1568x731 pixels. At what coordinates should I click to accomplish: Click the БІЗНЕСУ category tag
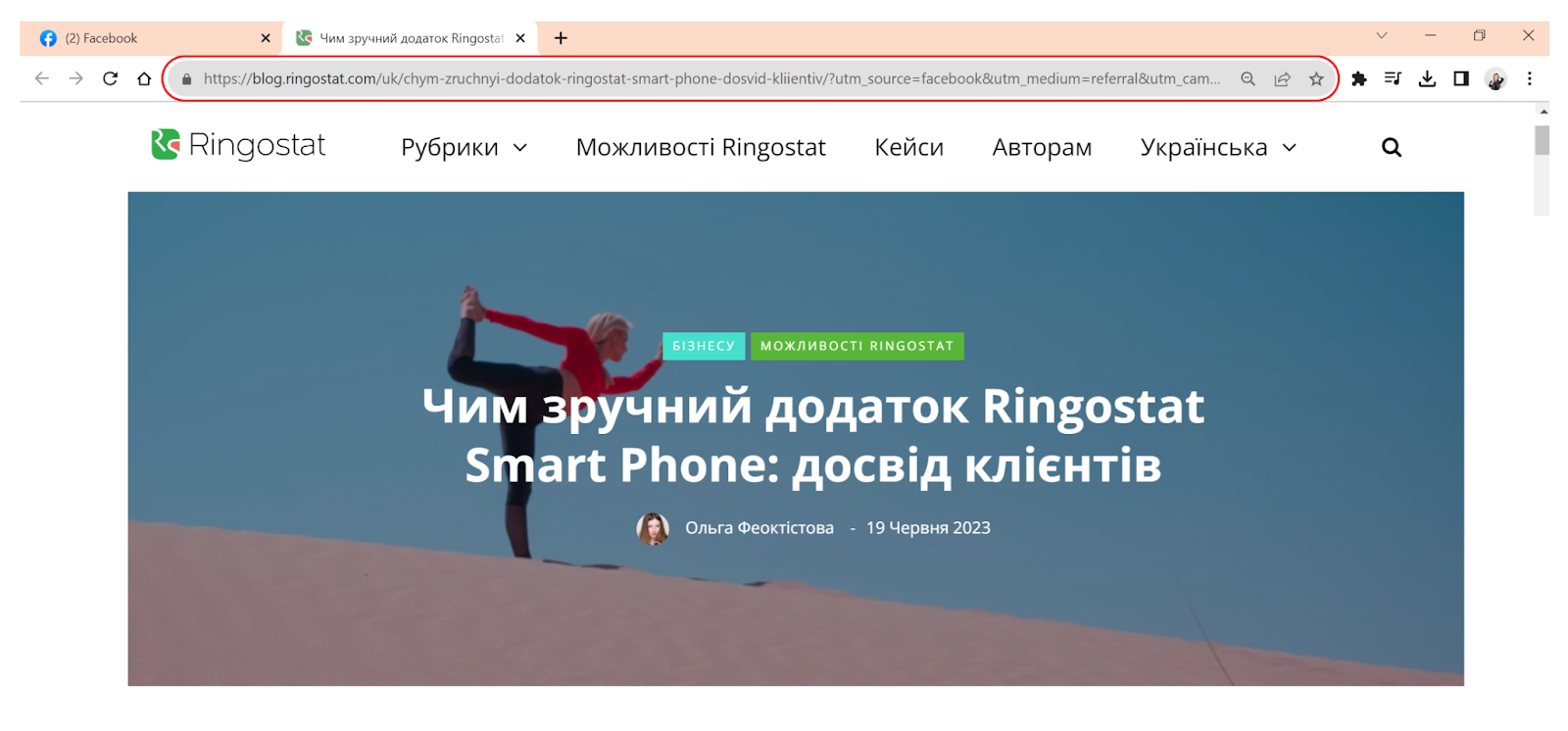(x=704, y=346)
